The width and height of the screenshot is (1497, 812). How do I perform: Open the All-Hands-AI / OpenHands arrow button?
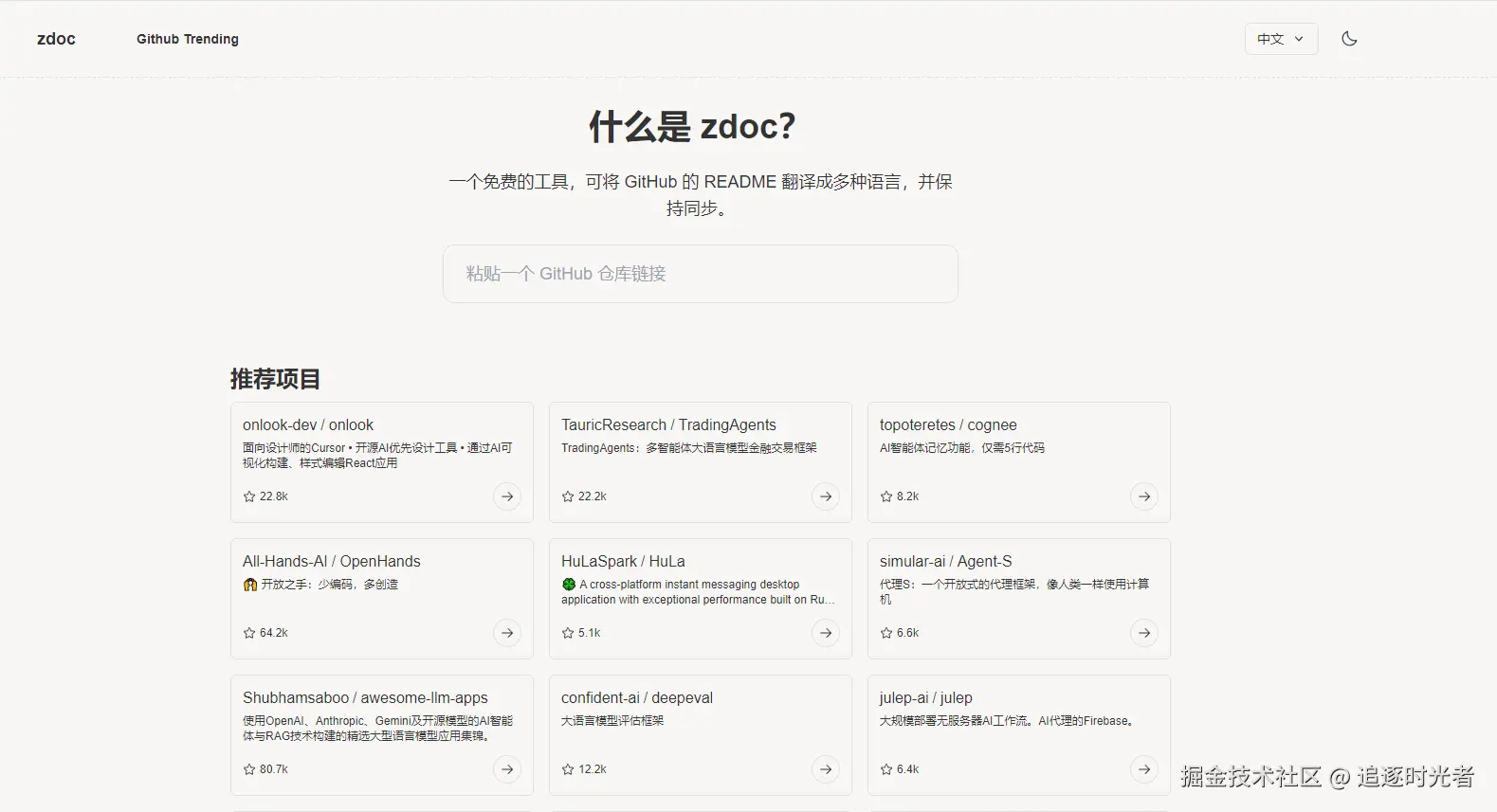click(x=507, y=633)
